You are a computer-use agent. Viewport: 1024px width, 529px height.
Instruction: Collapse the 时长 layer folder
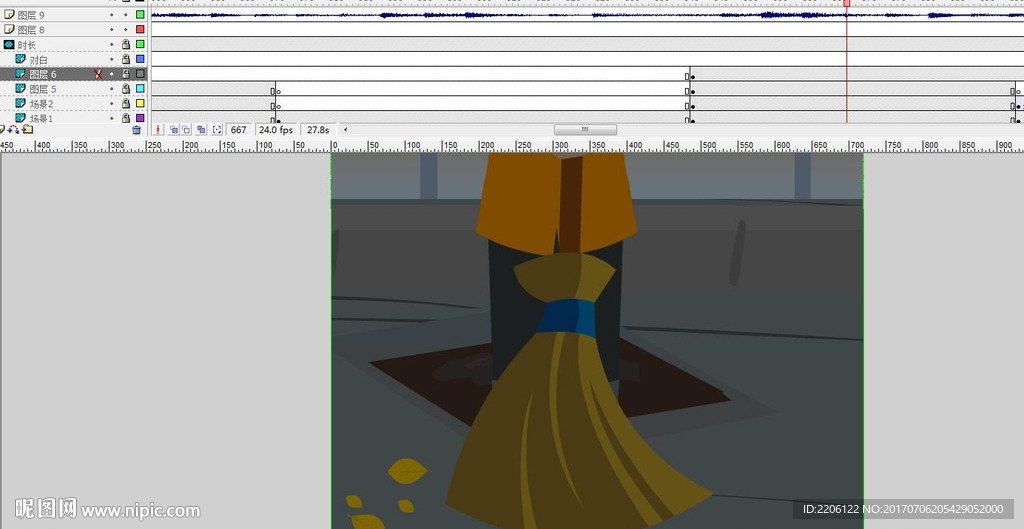9,45
